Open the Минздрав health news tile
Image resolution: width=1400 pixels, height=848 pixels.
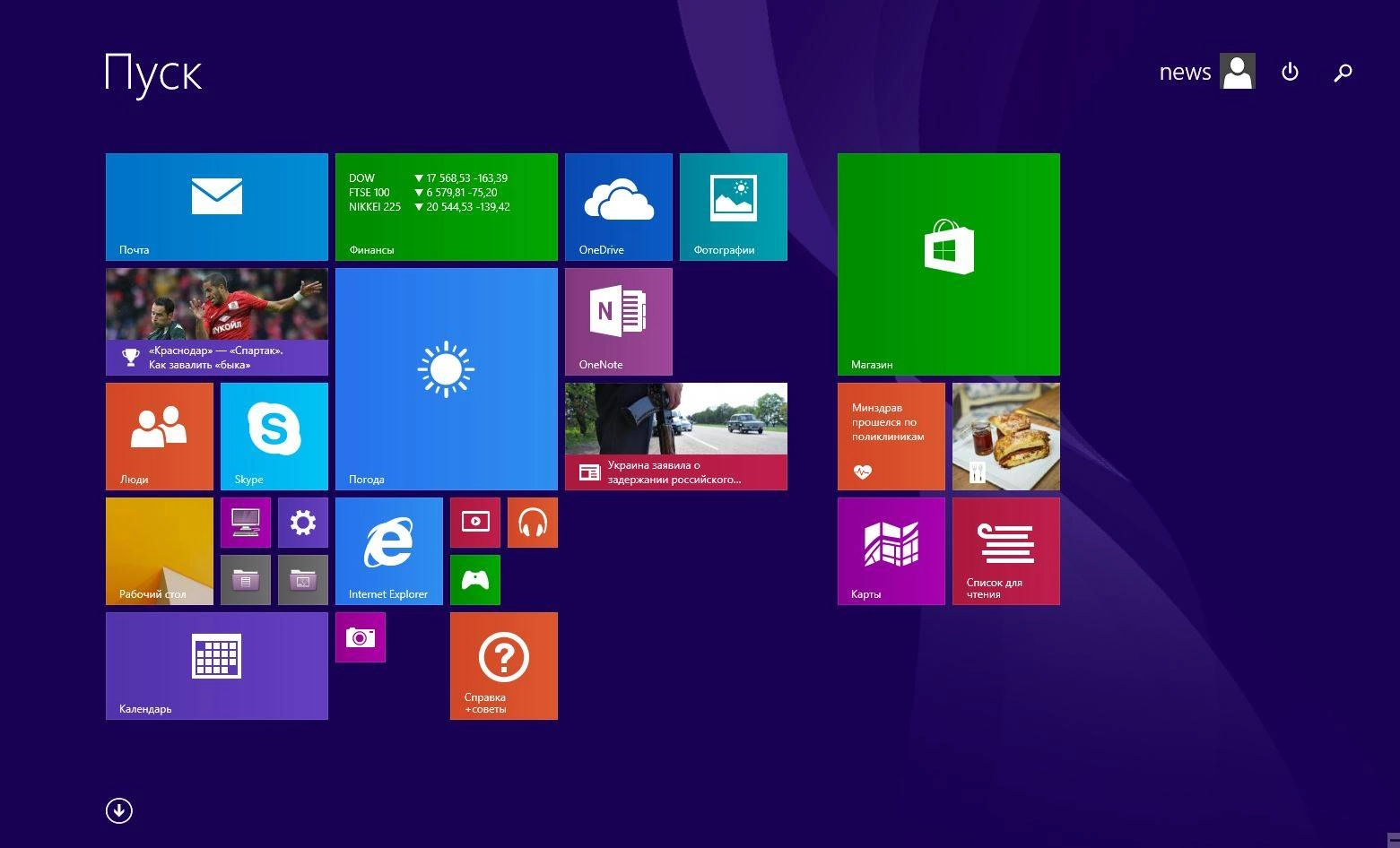(x=891, y=437)
